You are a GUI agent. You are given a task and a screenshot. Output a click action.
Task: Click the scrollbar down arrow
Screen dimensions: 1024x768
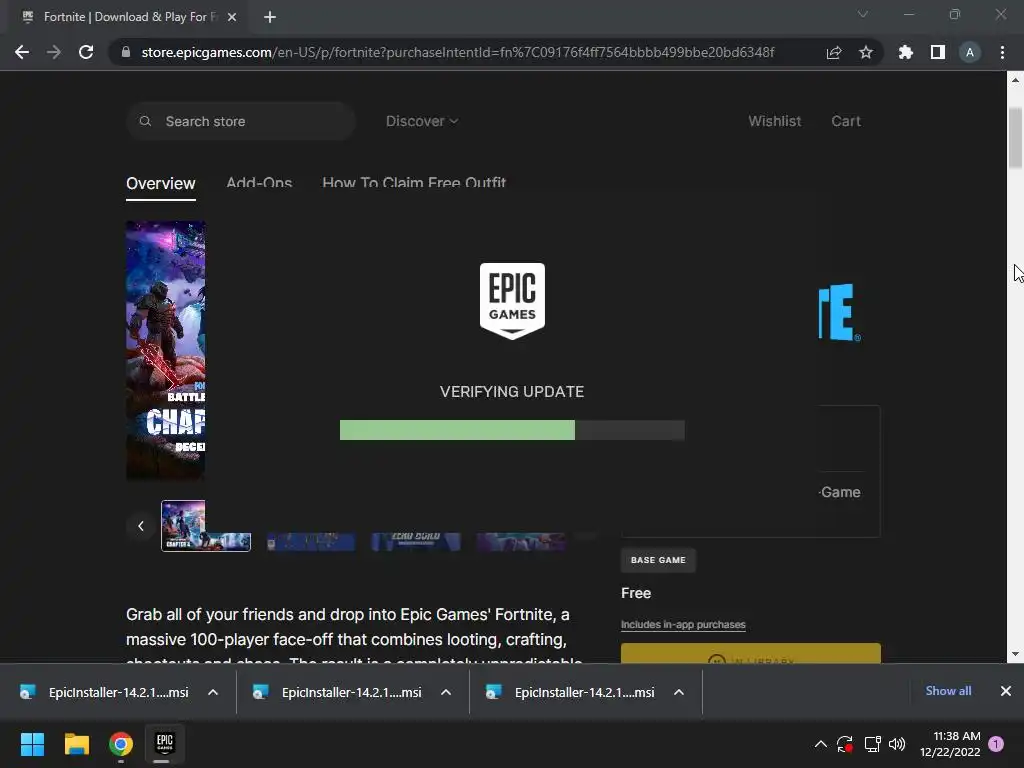point(1015,654)
